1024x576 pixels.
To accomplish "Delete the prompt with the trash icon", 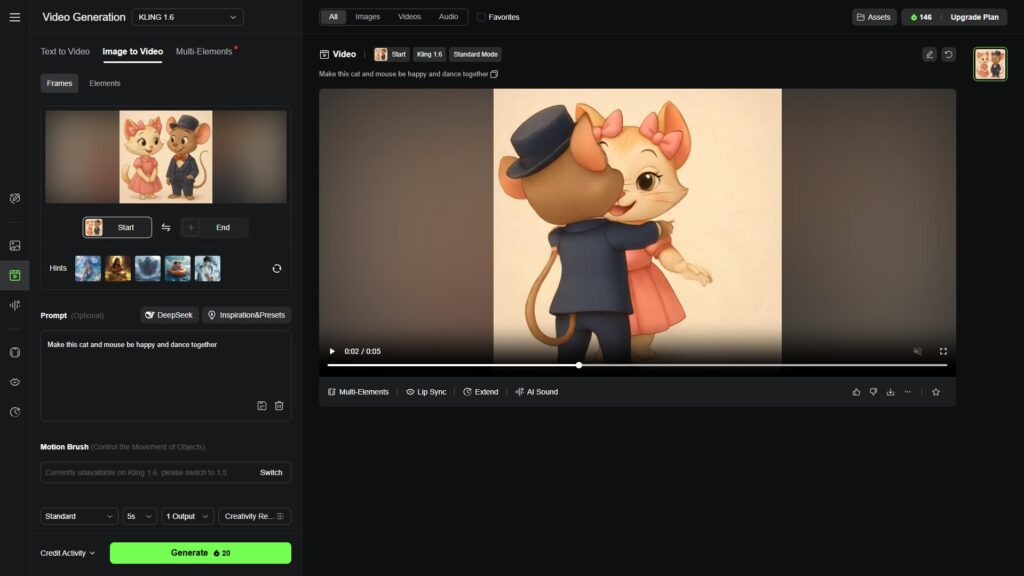I will [279, 405].
